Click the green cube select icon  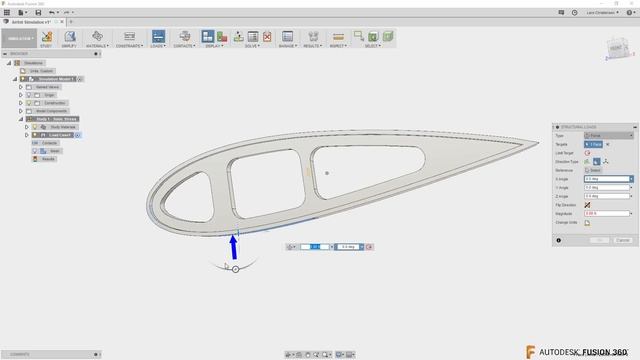click(x=388, y=36)
